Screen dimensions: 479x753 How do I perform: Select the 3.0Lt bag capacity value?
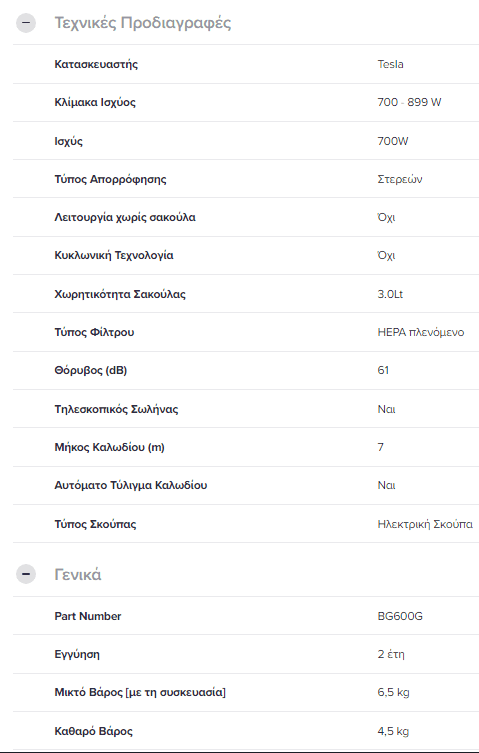coord(390,294)
